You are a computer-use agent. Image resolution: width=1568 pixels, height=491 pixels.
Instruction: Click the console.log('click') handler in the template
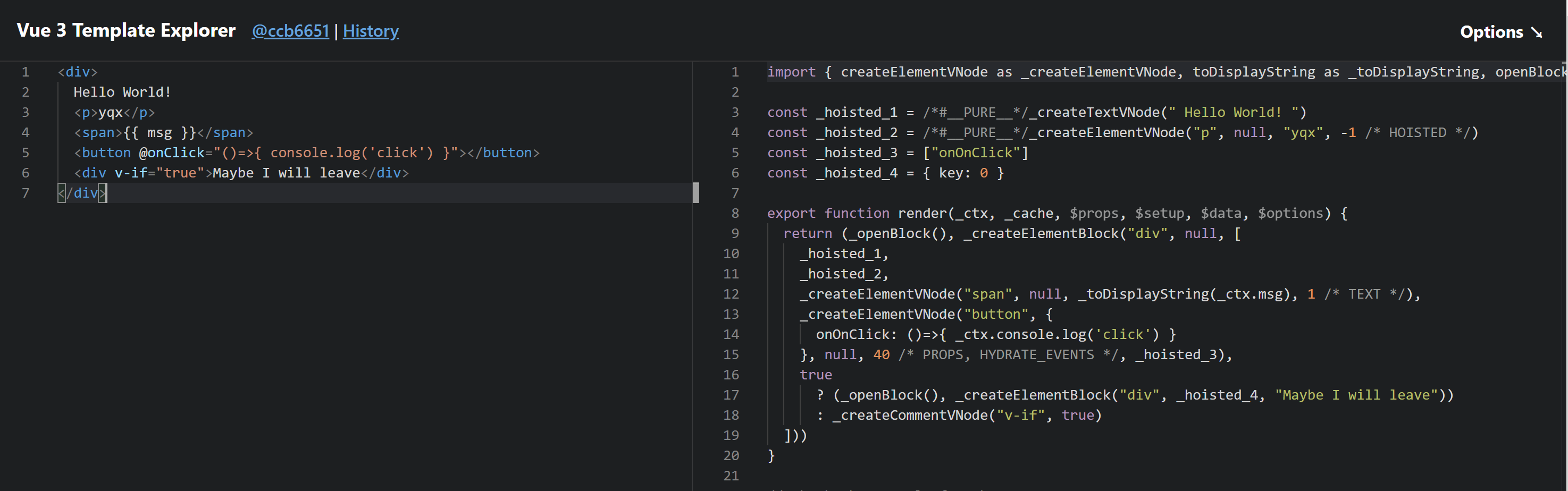click(x=352, y=152)
